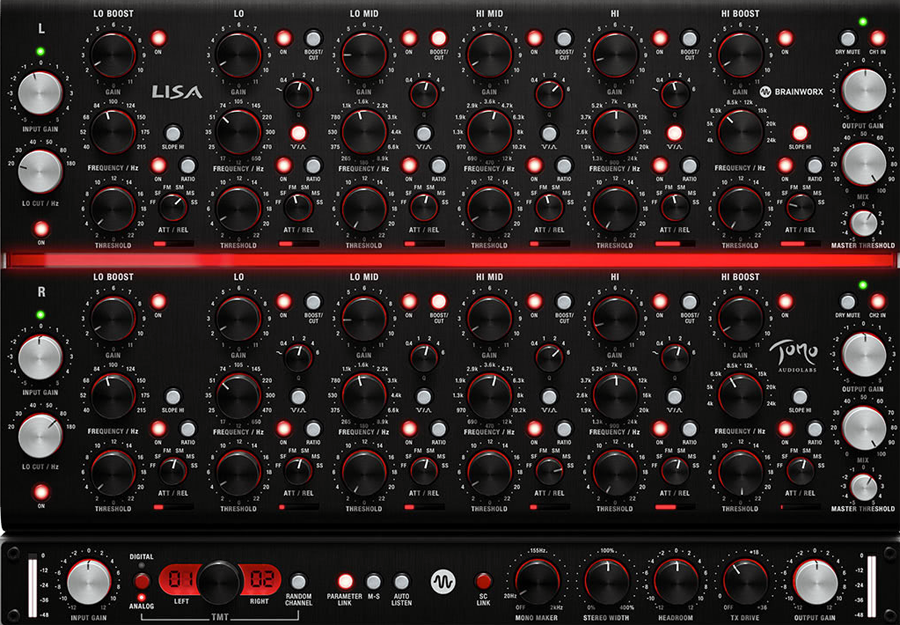Toggle DRY MUTE on the R channel
The width and height of the screenshot is (900, 625).
click(x=848, y=302)
